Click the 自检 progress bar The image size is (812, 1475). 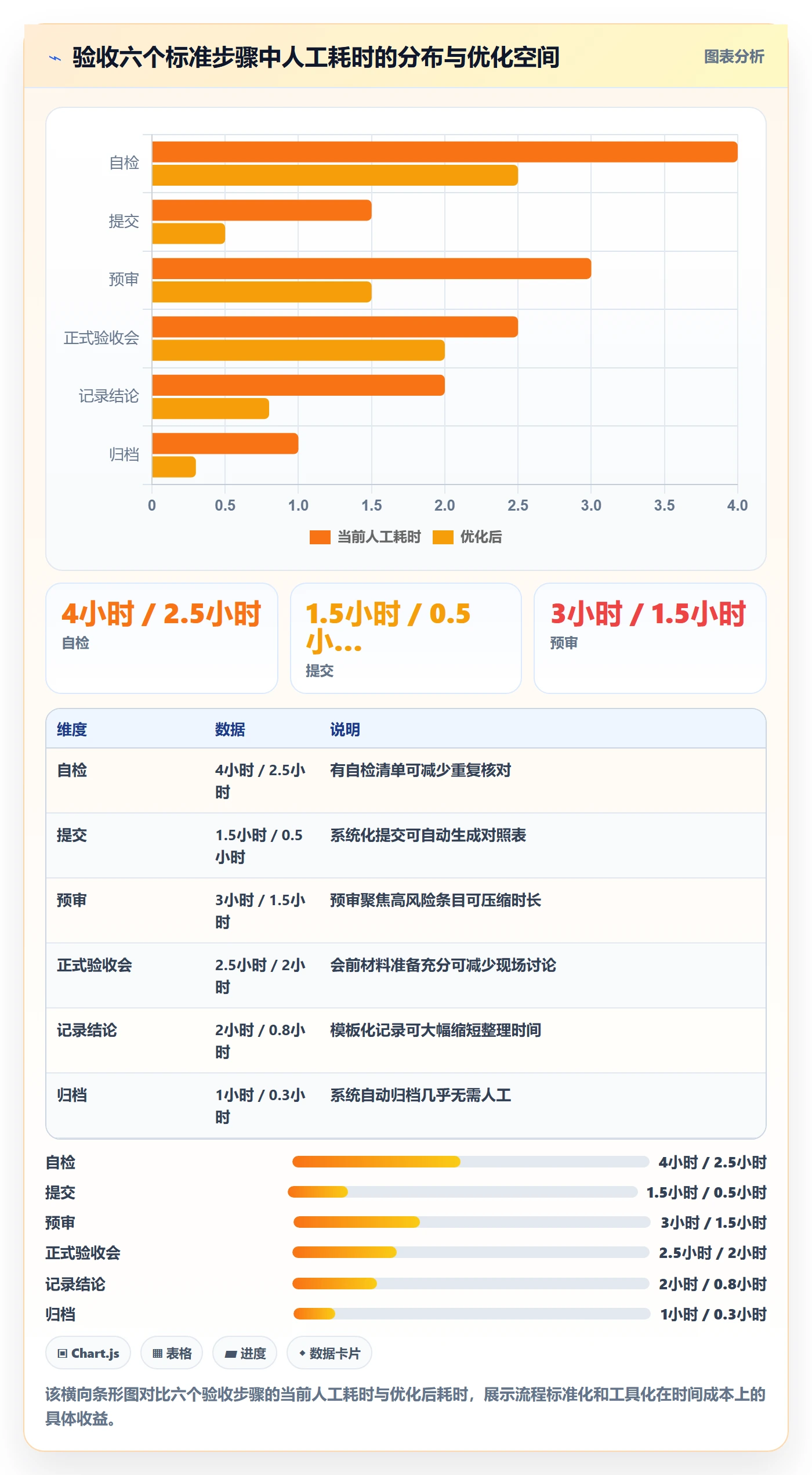click(x=470, y=1162)
